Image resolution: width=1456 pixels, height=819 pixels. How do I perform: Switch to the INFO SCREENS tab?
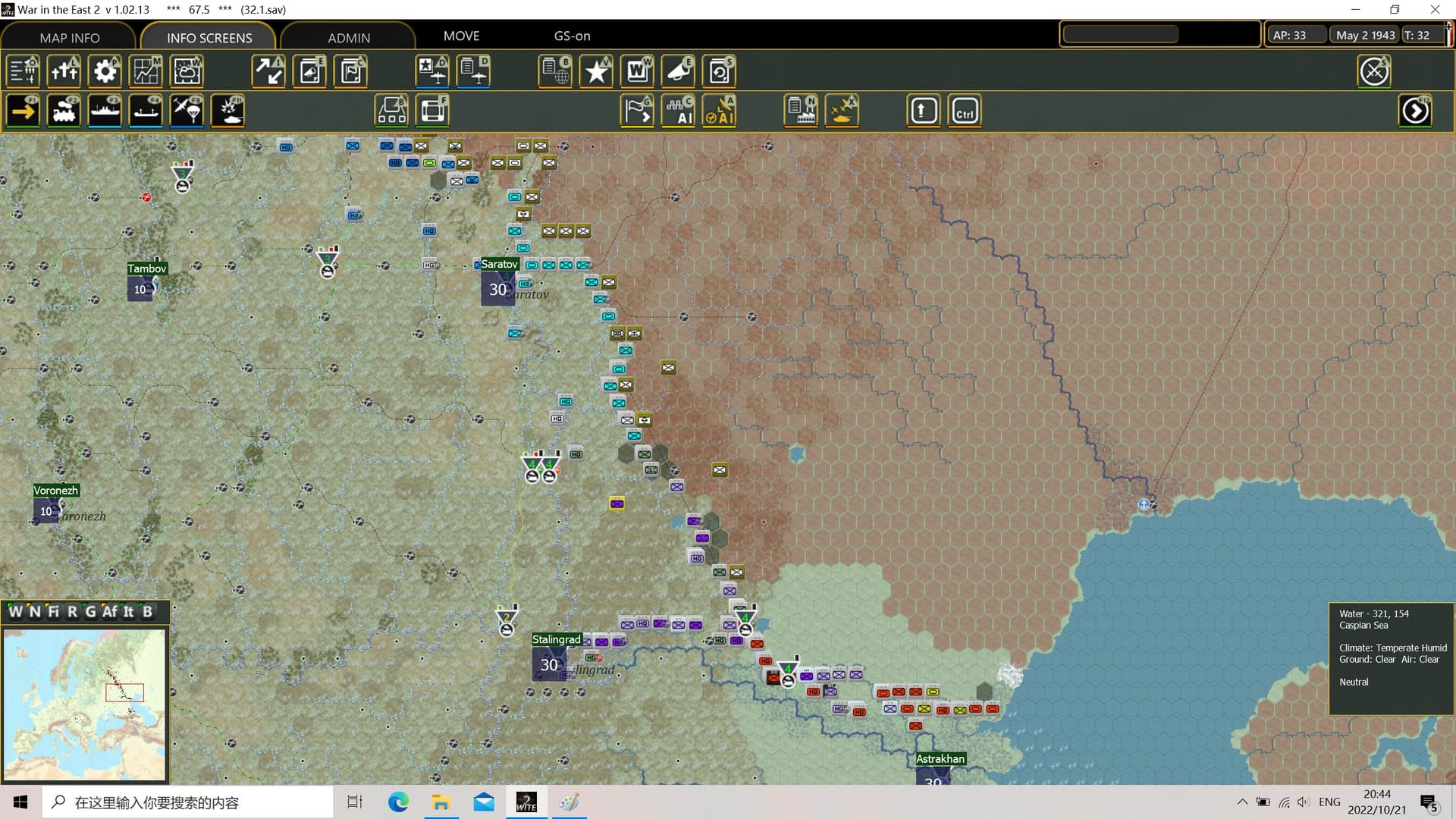209,37
